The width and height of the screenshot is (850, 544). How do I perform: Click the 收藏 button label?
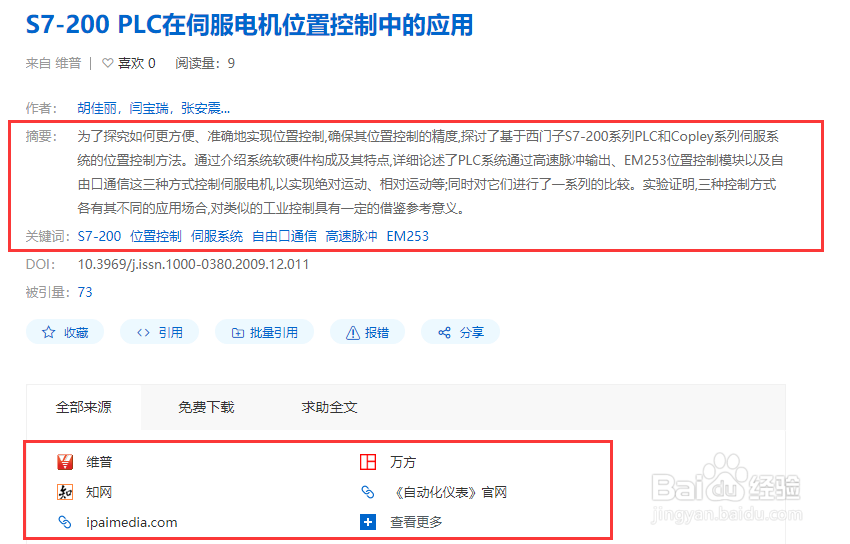76,332
